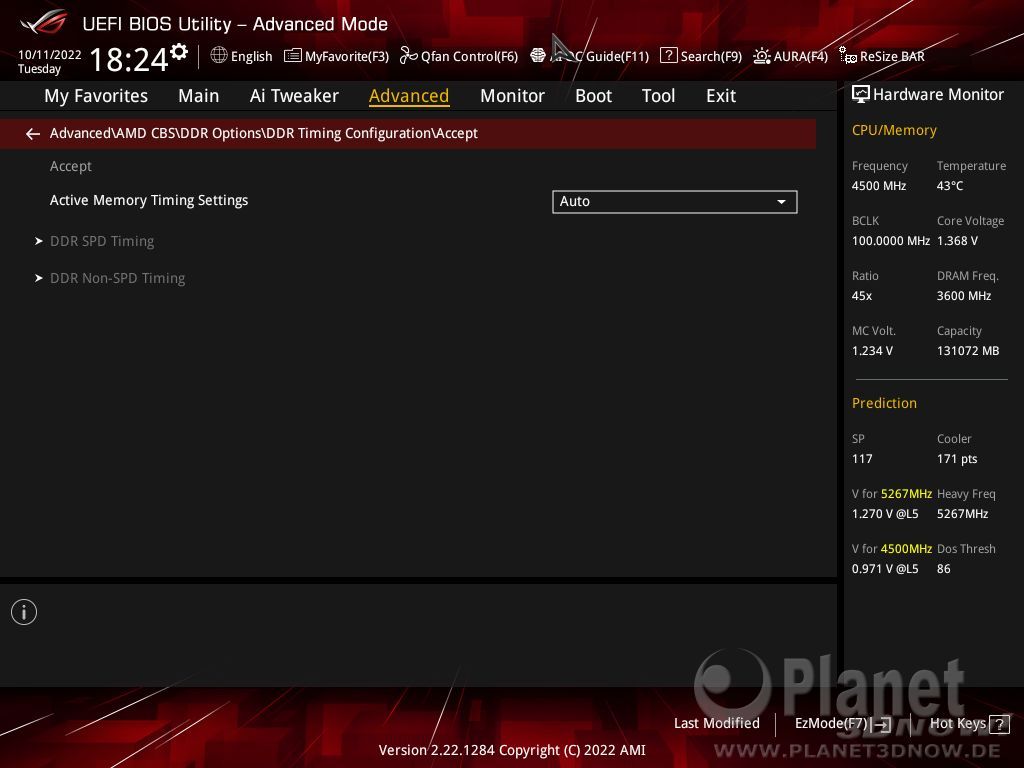Click dropdown arrow next to Auto

781,202
